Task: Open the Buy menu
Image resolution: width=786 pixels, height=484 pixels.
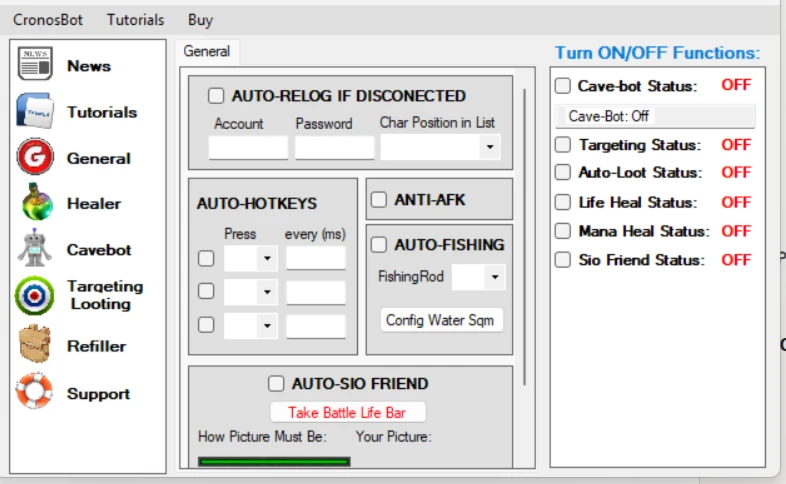Action: (201, 20)
